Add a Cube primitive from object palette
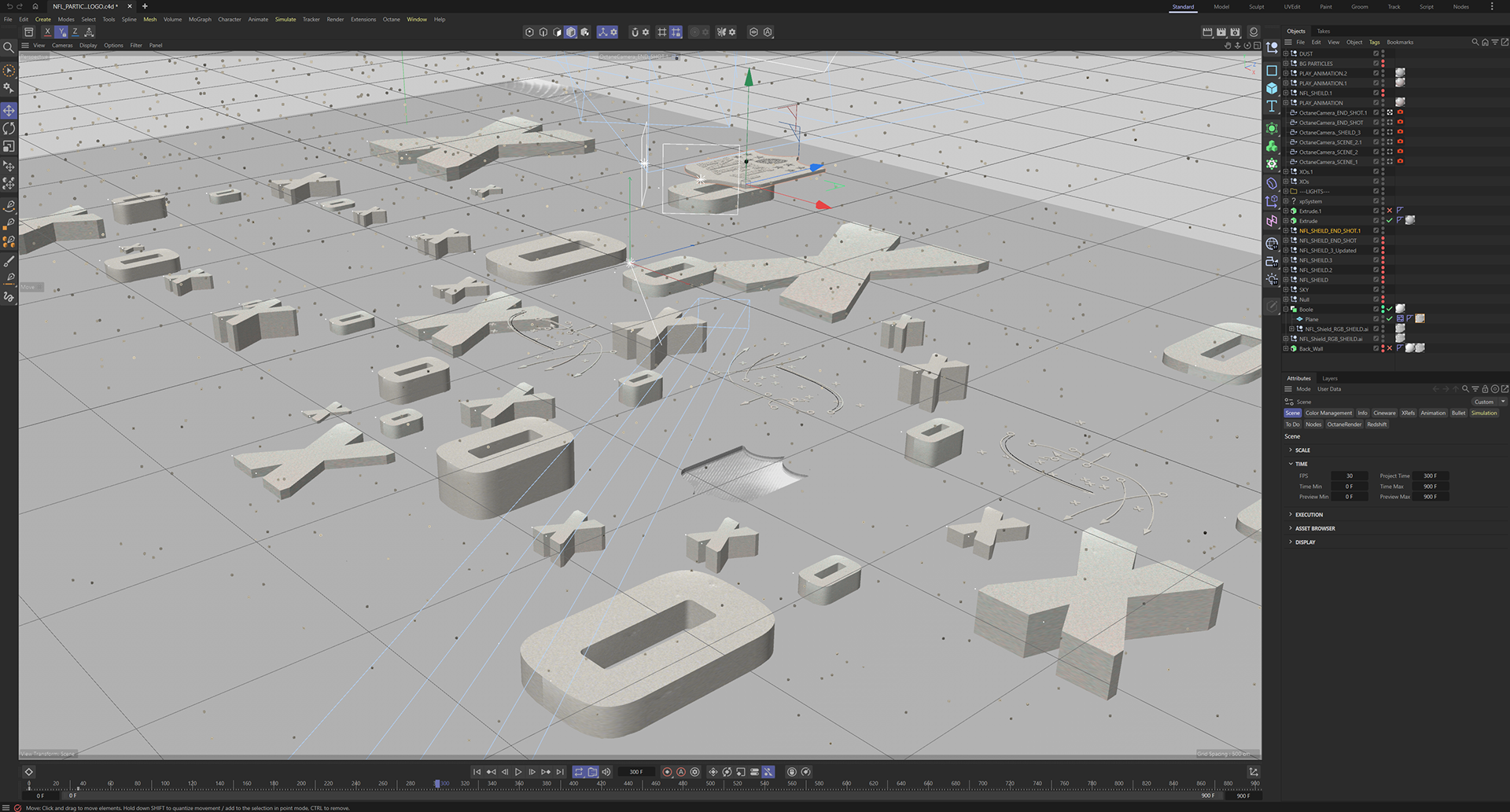Screen dimensions: 1510x812 (1272, 89)
